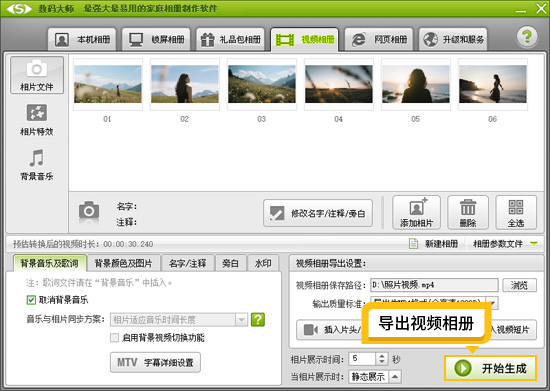The image size is (550, 391).
Task: Enable 启用背景视频切换功能 checkbox
Action: click(114, 338)
